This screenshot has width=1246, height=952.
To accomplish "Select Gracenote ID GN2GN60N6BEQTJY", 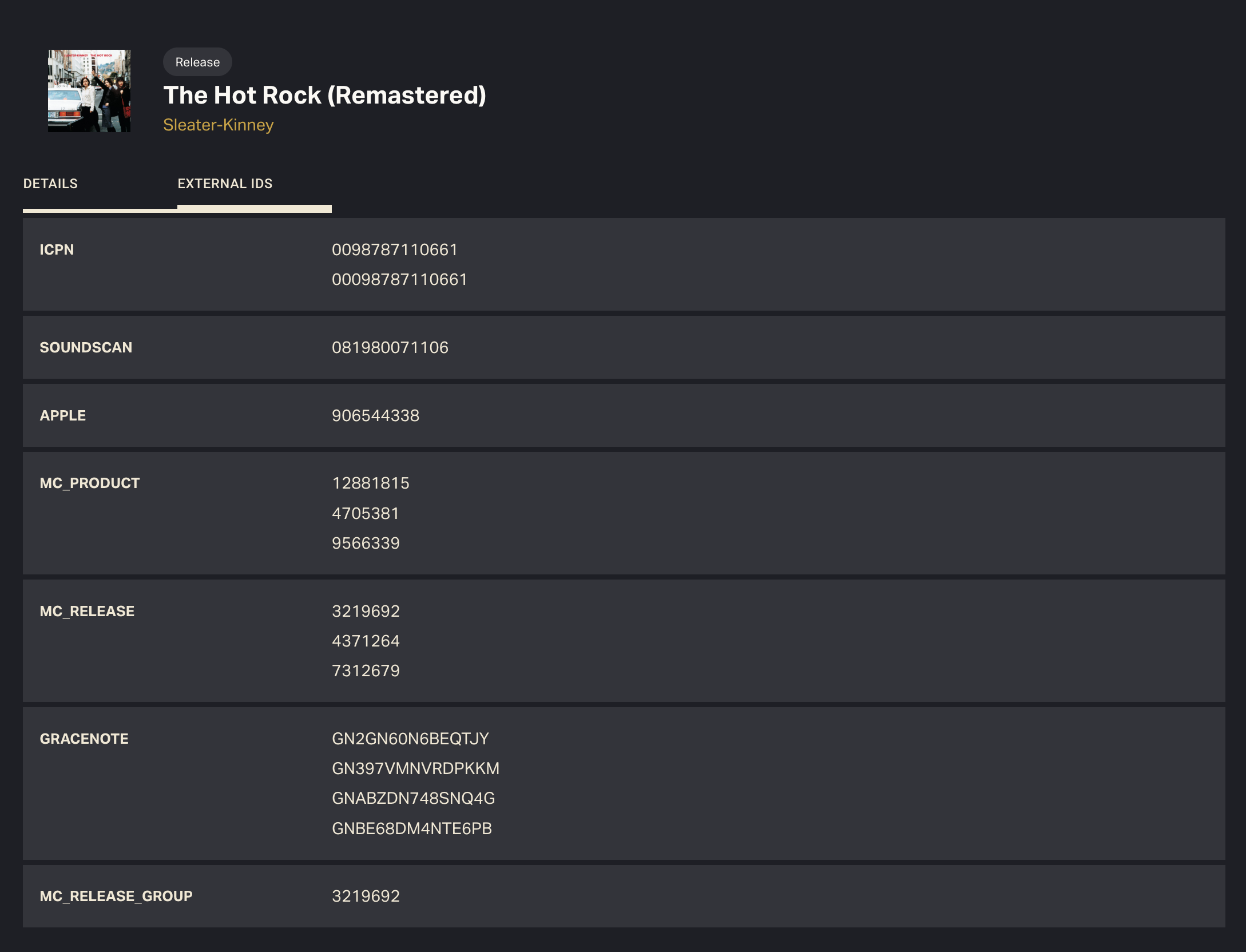I will [x=411, y=739].
